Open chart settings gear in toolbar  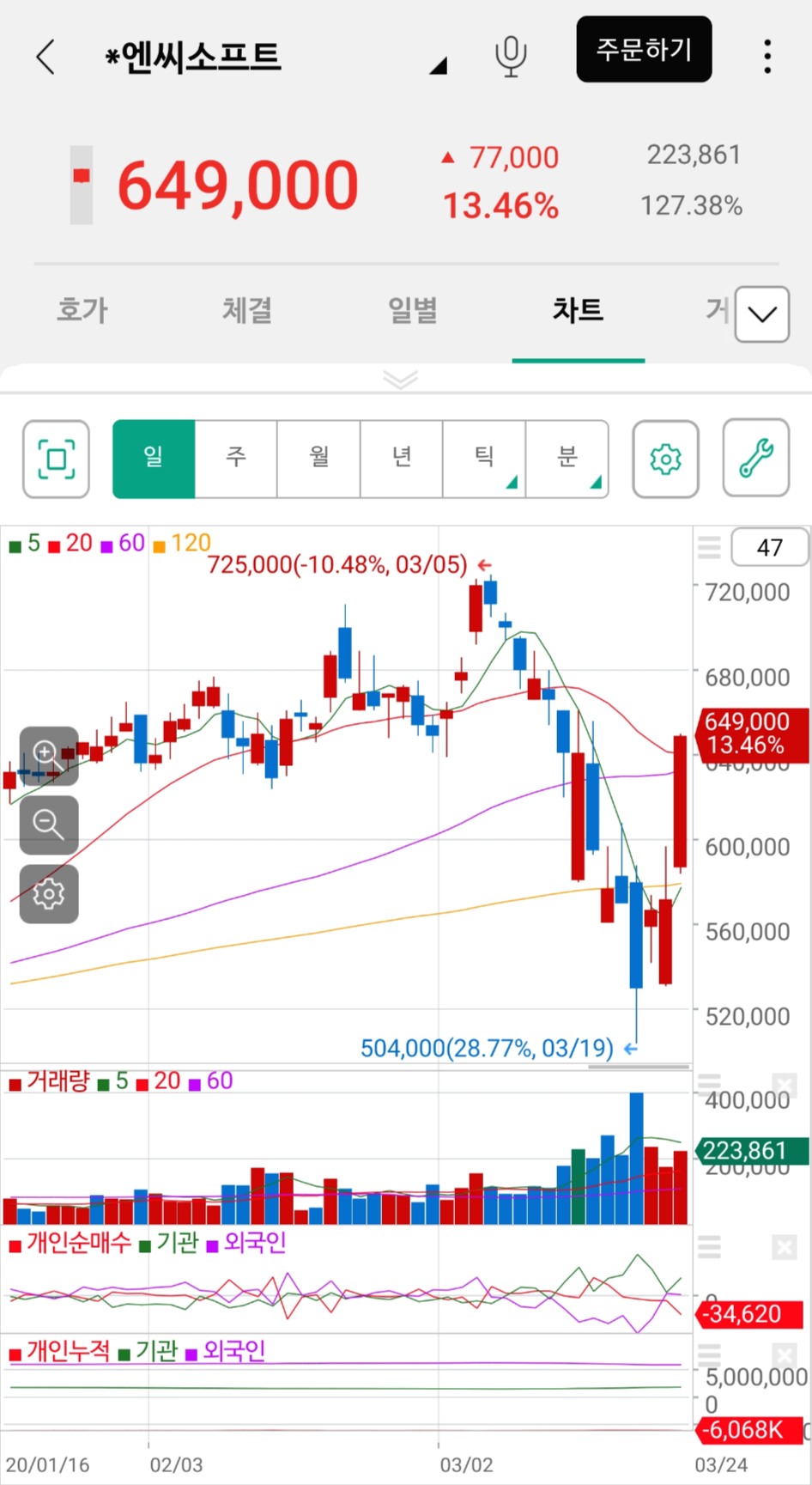(x=665, y=459)
